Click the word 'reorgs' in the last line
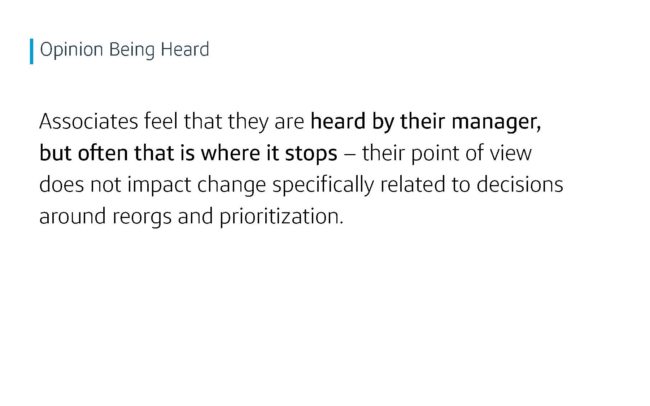Viewport: 650px width, 406px height. pos(142,217)
